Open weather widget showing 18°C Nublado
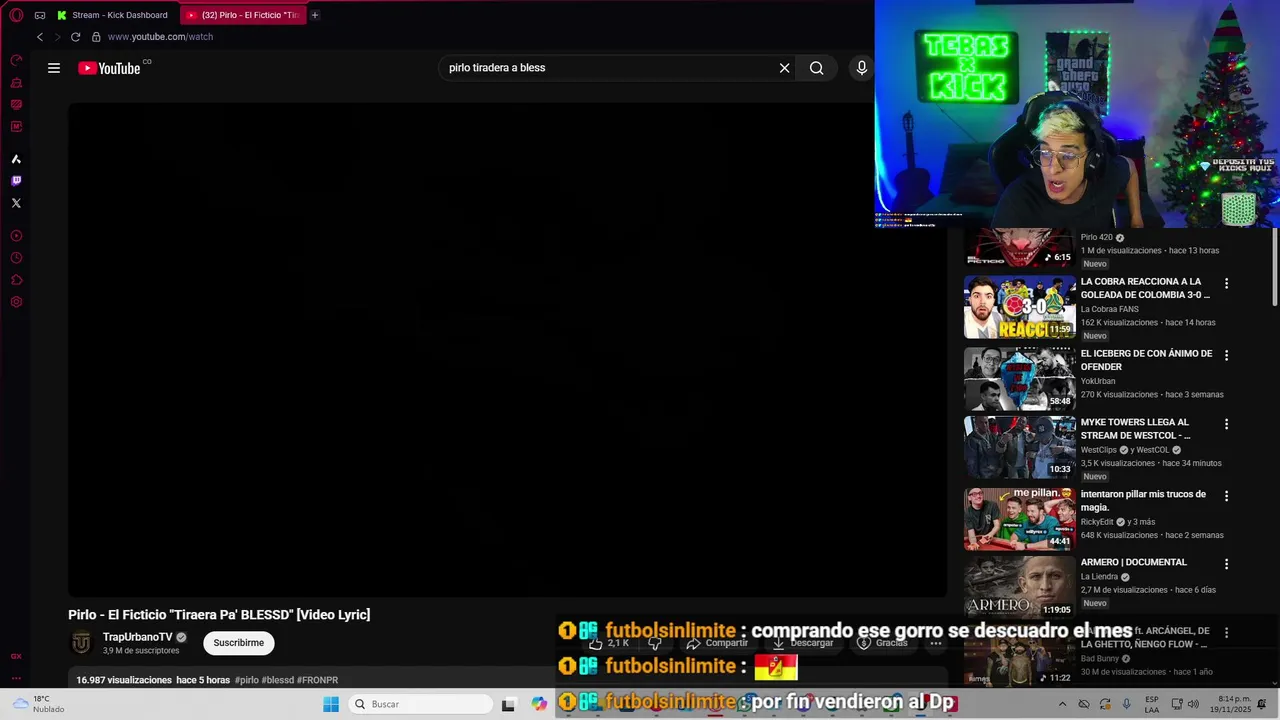This screenshot has width=1280, height=720. pyautogui.click(x=38, y=704)
